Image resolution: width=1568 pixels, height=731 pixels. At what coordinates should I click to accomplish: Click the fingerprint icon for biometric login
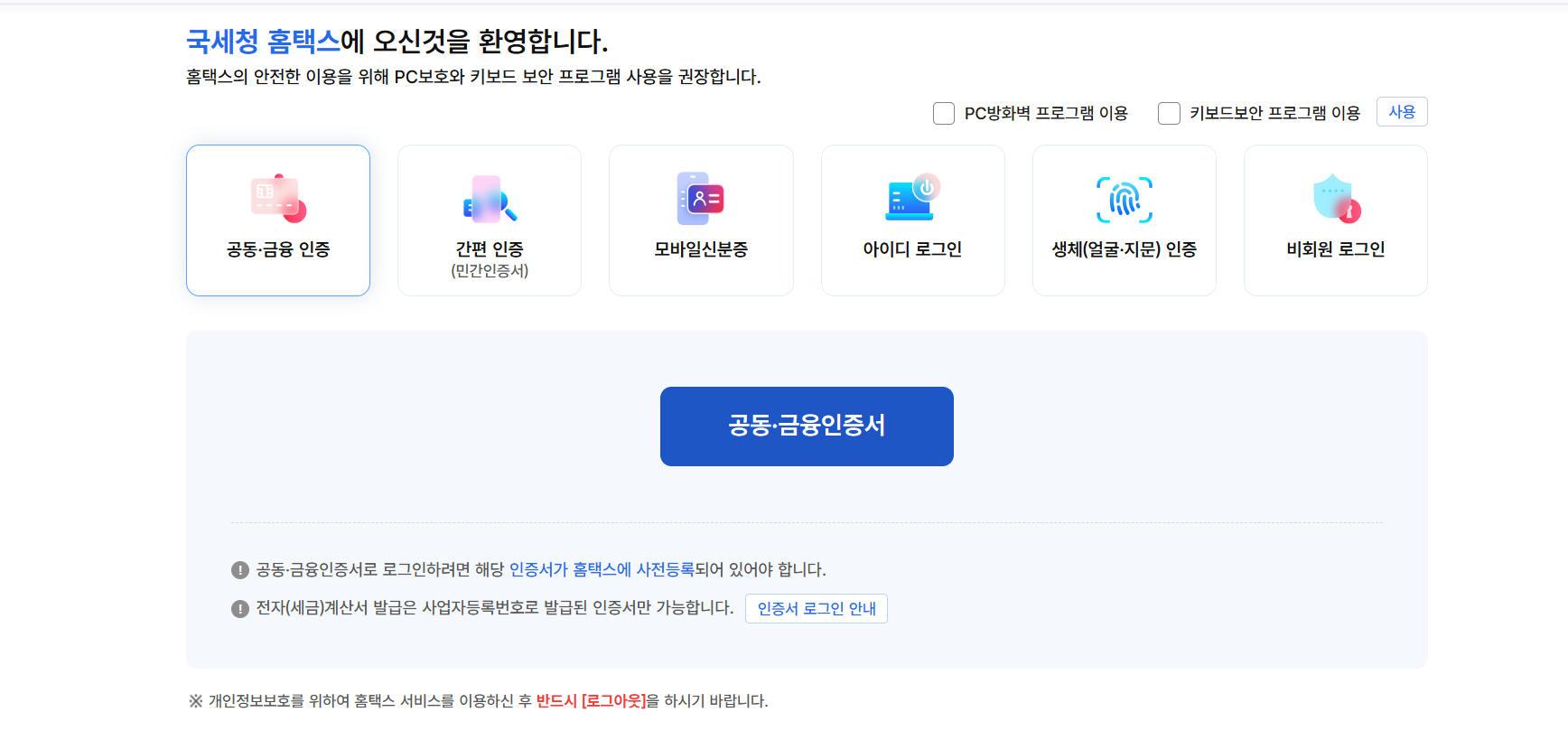1125,200
